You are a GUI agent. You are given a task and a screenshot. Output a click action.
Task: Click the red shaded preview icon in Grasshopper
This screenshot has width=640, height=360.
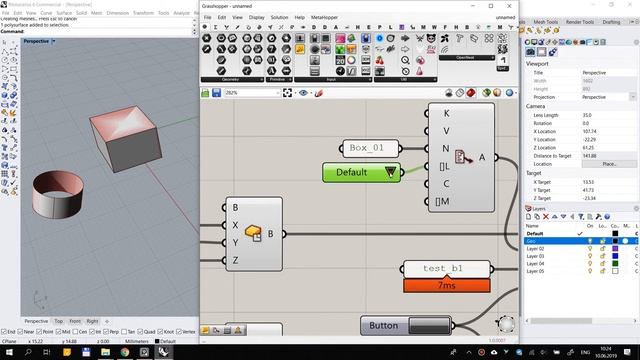tap(471, 93)
